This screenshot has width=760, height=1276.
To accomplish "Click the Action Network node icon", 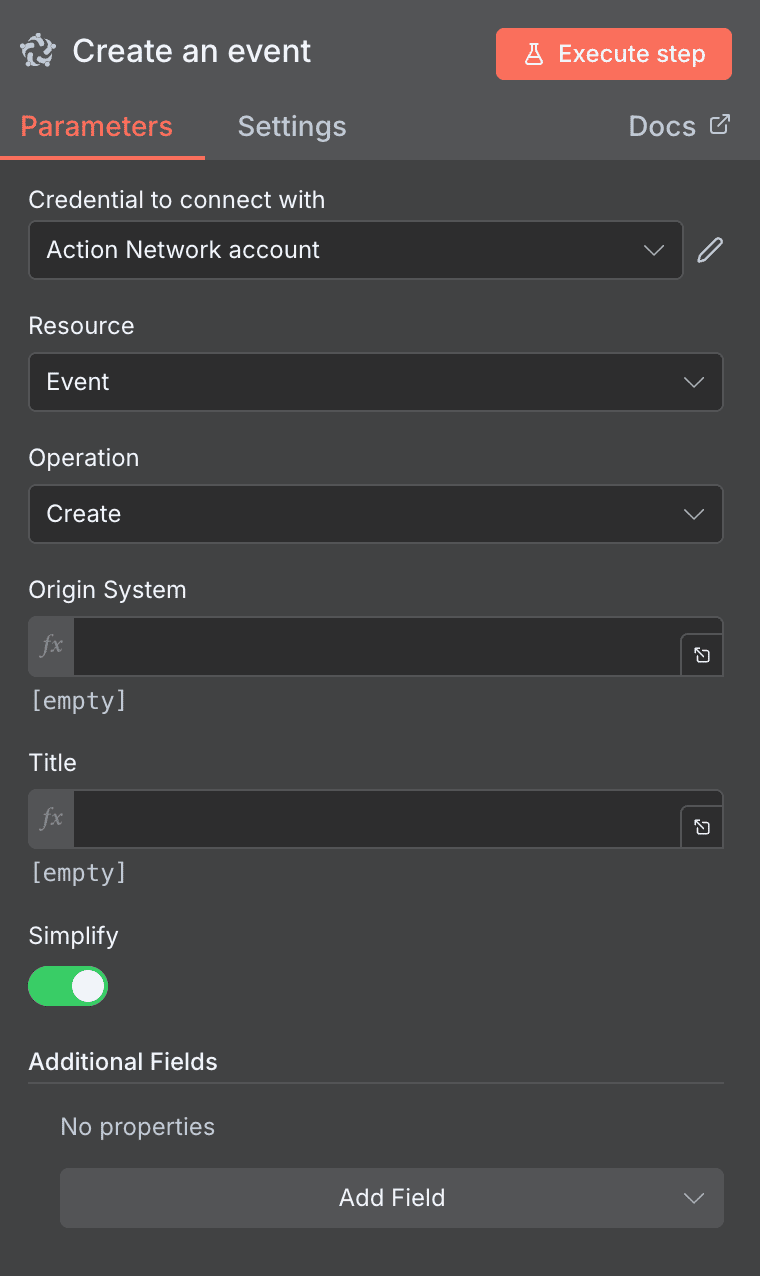I will tap(37, 51).
